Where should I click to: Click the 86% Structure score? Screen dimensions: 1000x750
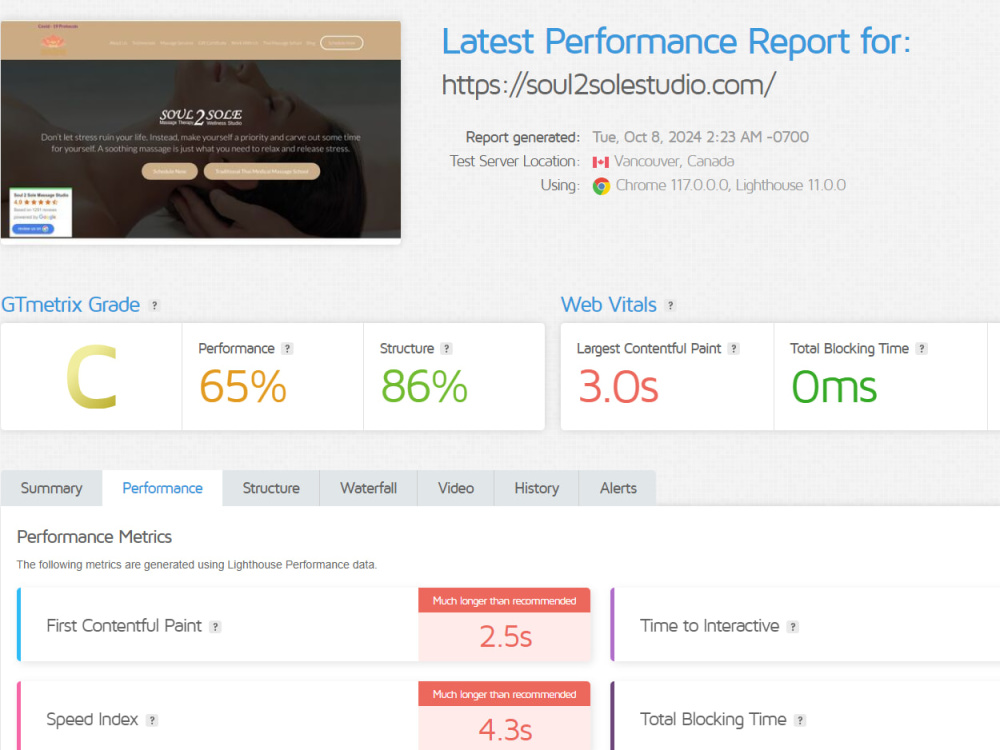click(424, 386)
